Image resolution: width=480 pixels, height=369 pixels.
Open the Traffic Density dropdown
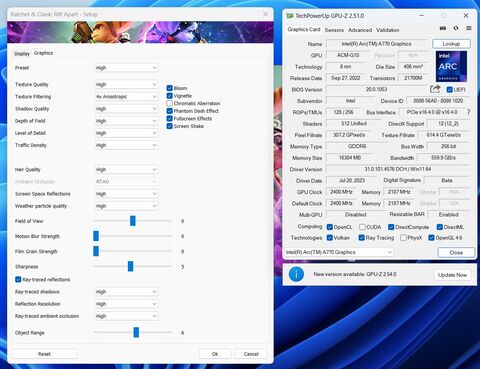pyautogui.click(x=126, y=145)
